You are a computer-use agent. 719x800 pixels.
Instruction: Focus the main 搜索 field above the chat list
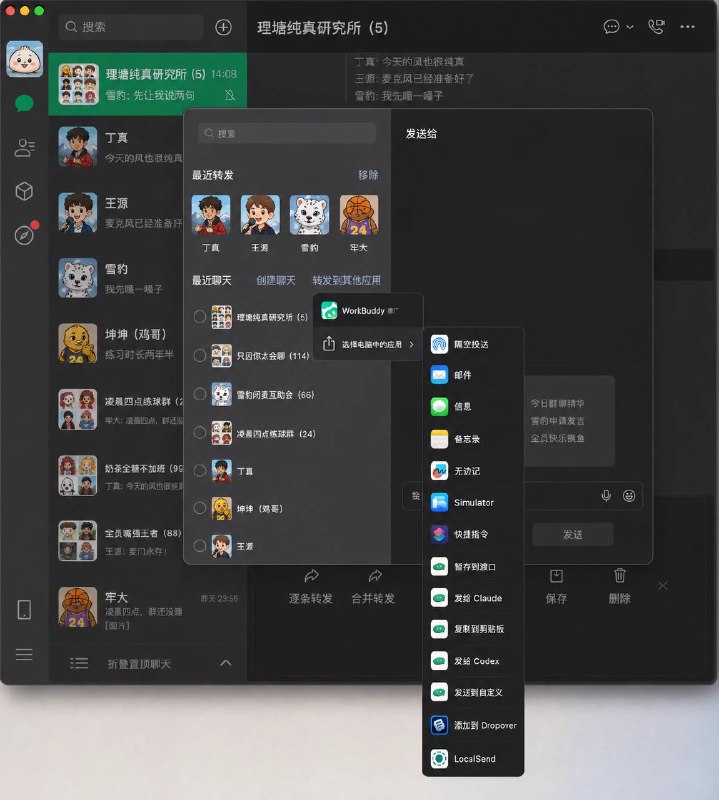[x=132, y=27]
